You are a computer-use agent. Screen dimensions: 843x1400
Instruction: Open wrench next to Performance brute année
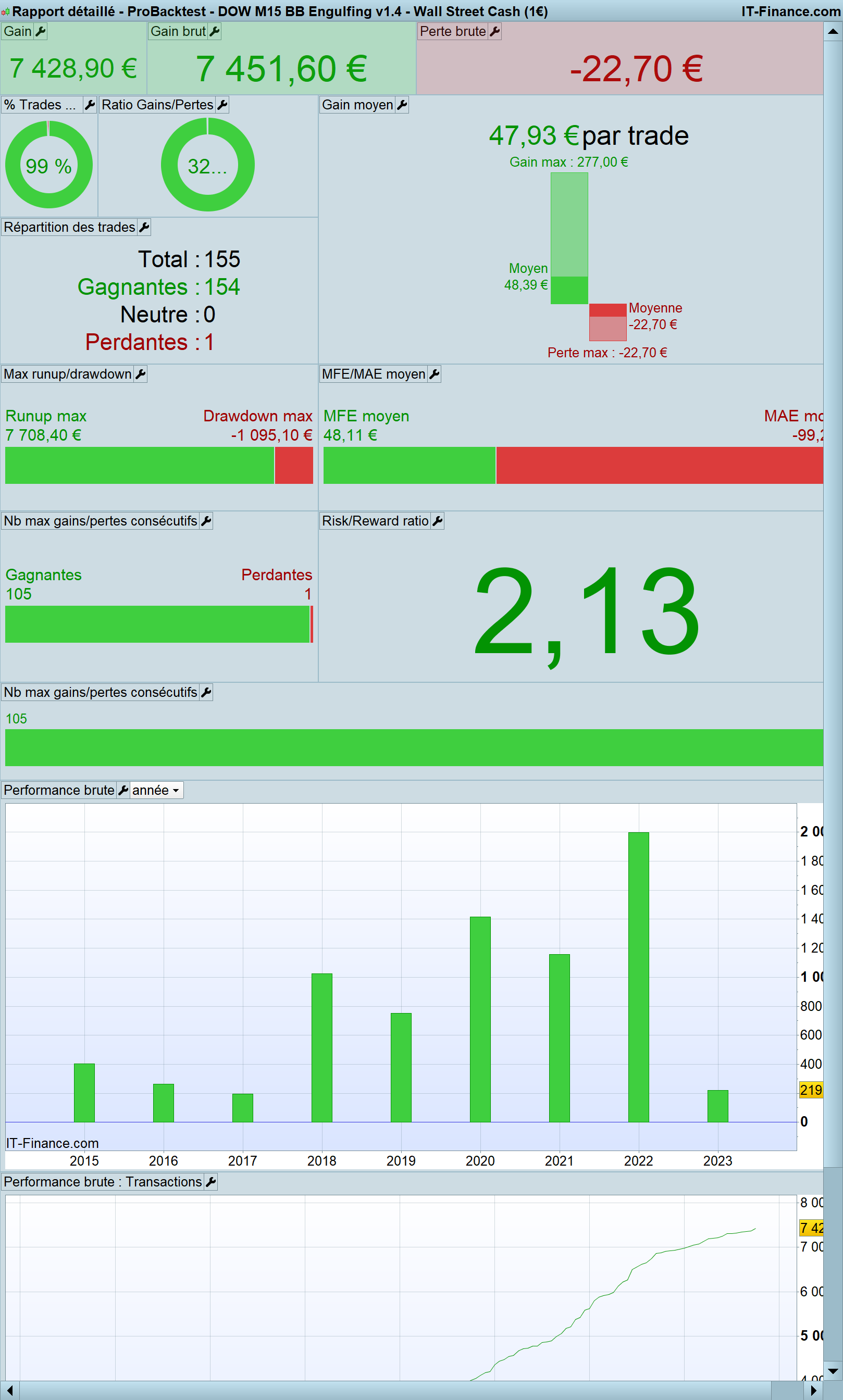(x=123, y=790)
